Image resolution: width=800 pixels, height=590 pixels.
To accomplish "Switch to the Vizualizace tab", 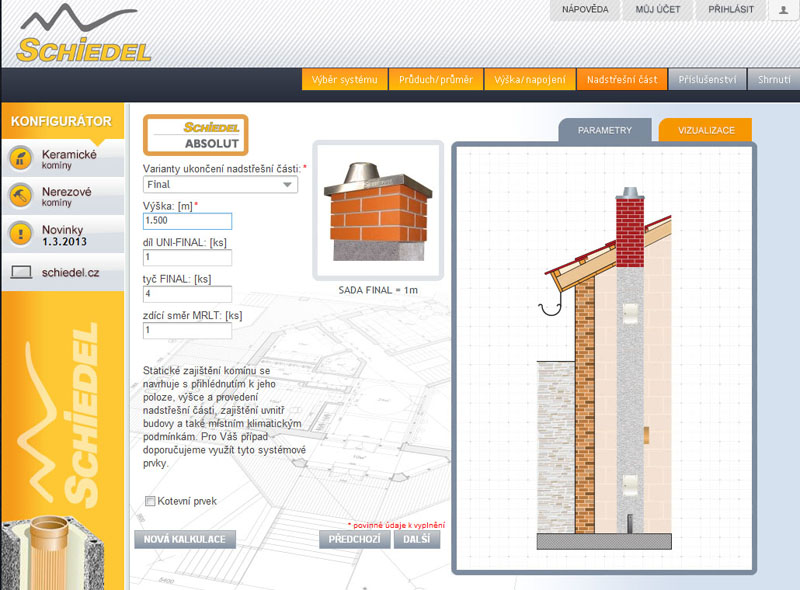I will click(x=706, y=130).
